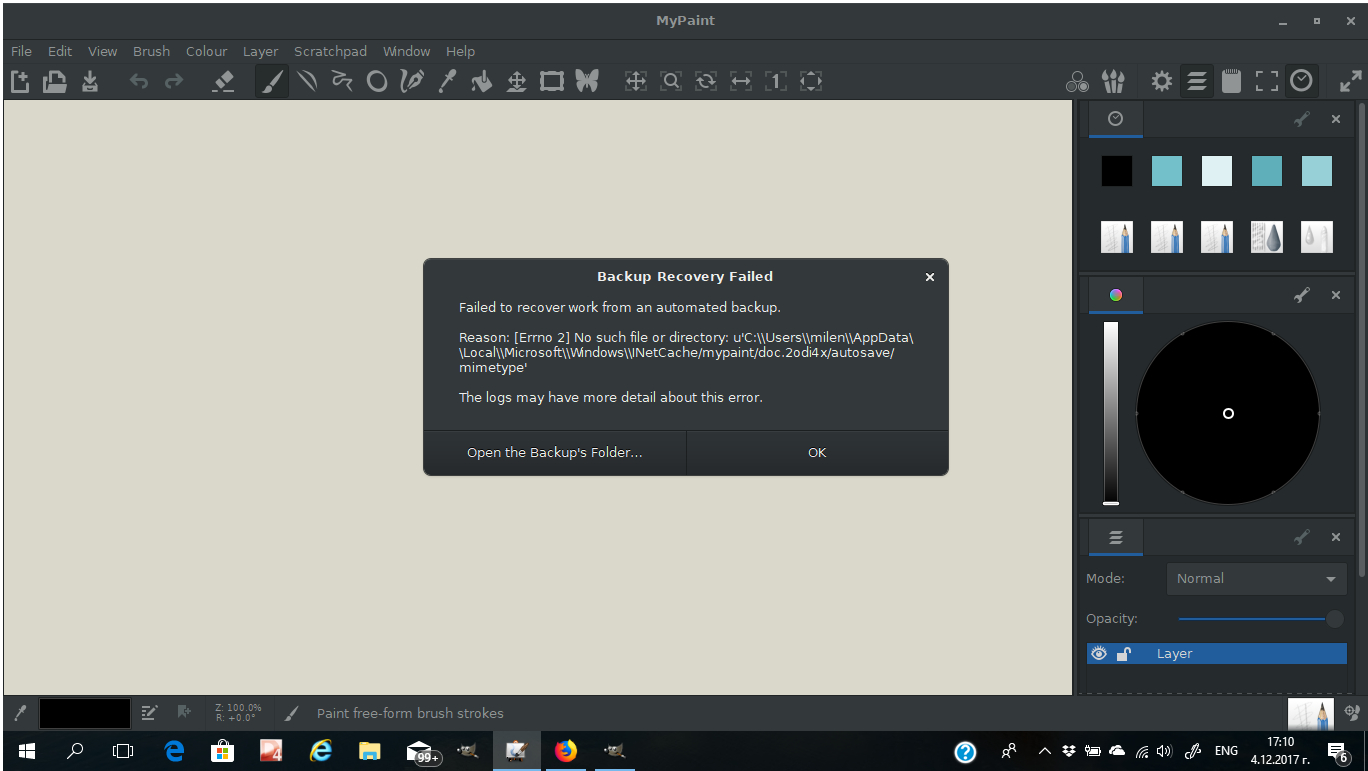Image resolution: width=1368 pixels, height=771 pixels.
Task: Click the Mirror Horizontal view icon
Action: (741, 81)
